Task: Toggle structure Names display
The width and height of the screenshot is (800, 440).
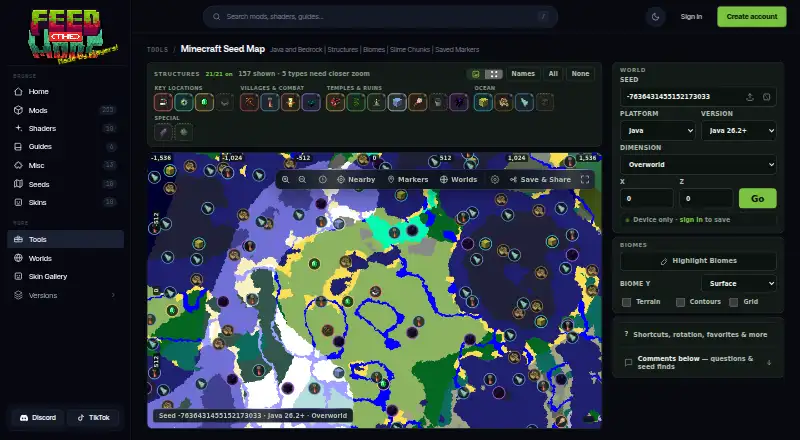Action: [523, 74]
